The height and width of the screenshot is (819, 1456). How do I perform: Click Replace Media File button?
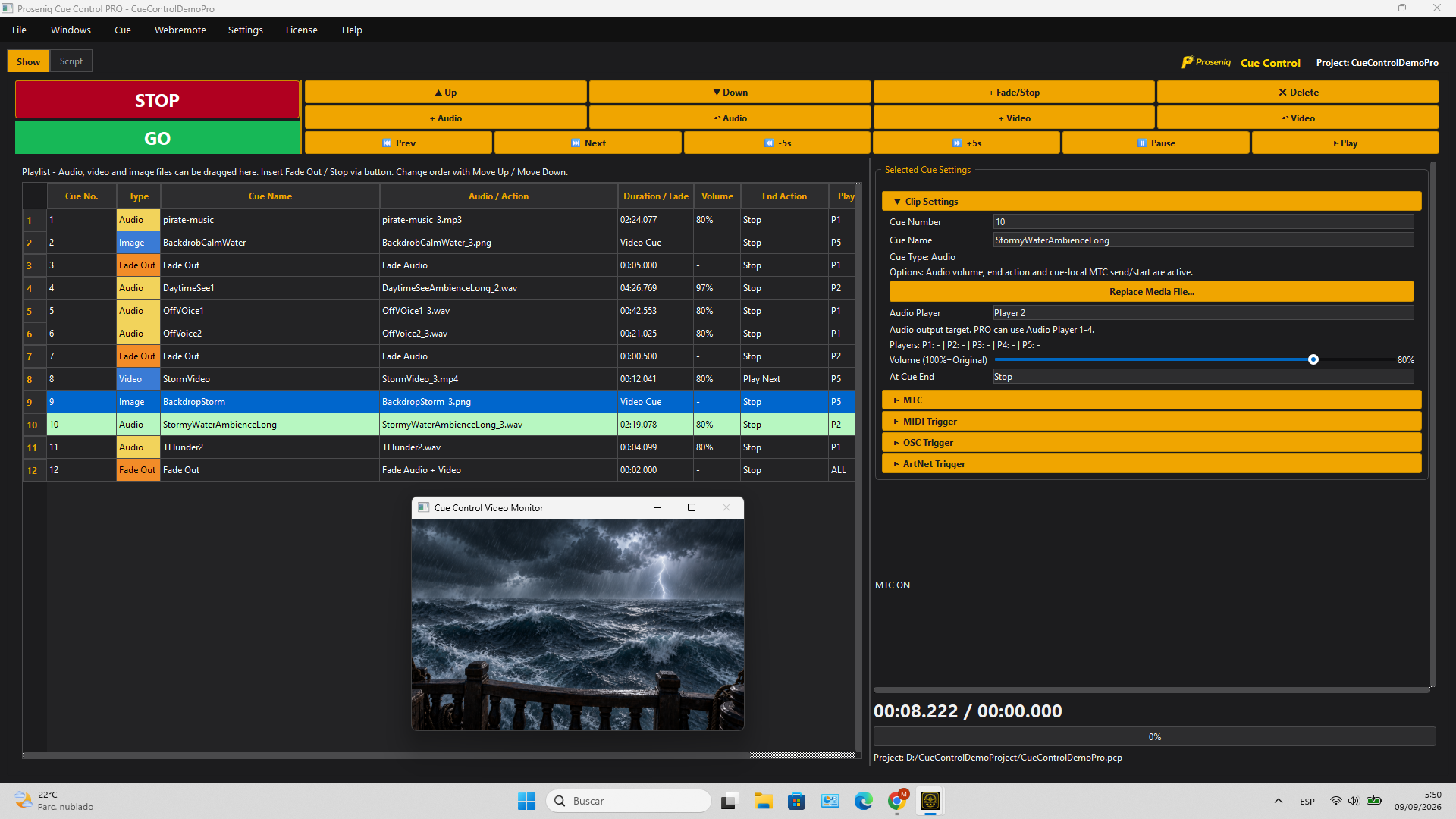click(1151, 292)
